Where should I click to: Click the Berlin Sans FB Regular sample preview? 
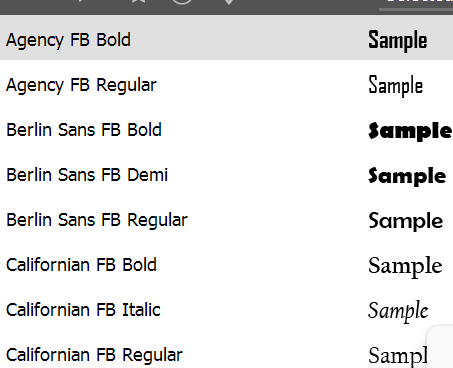point(406,221)
